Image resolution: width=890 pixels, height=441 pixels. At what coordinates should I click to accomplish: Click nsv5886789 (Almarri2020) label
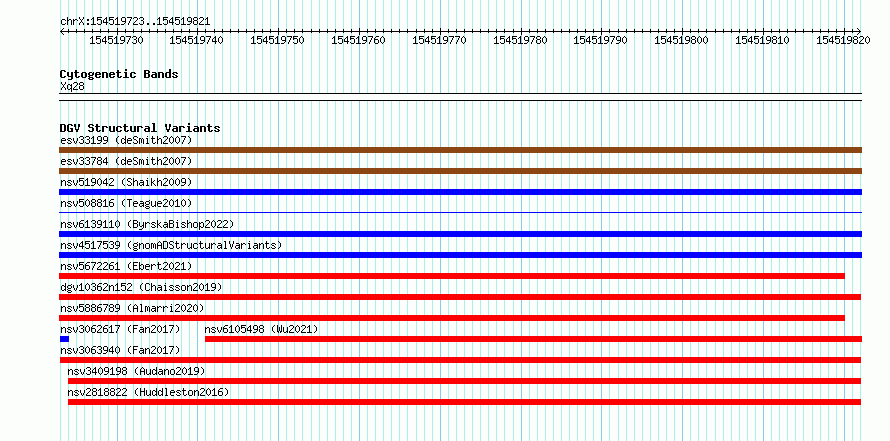point(132,308)
